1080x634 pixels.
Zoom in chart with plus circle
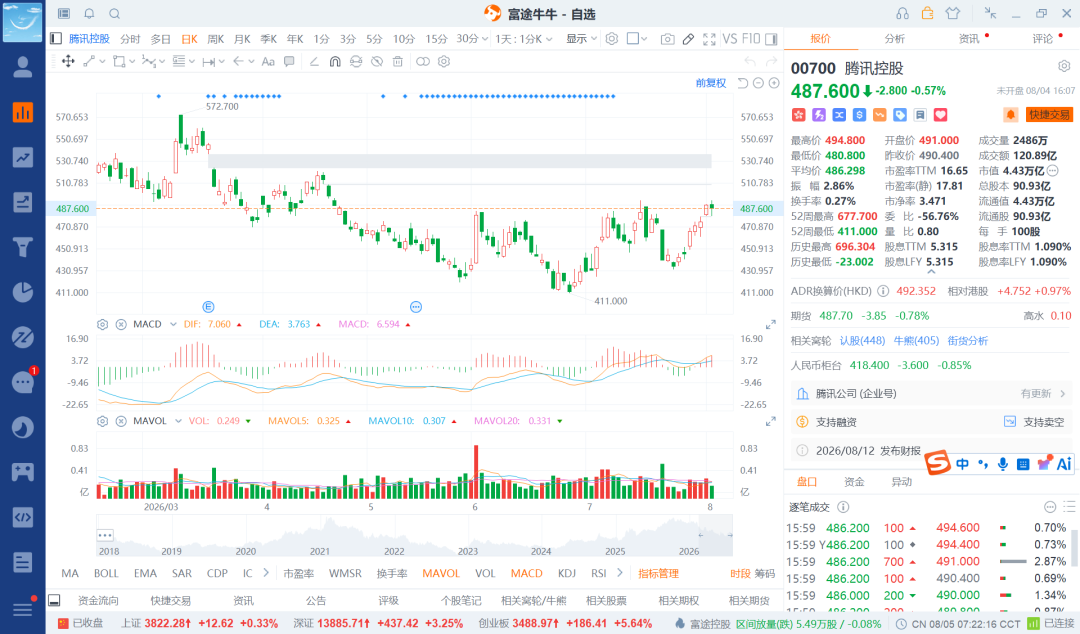point(774,83)
